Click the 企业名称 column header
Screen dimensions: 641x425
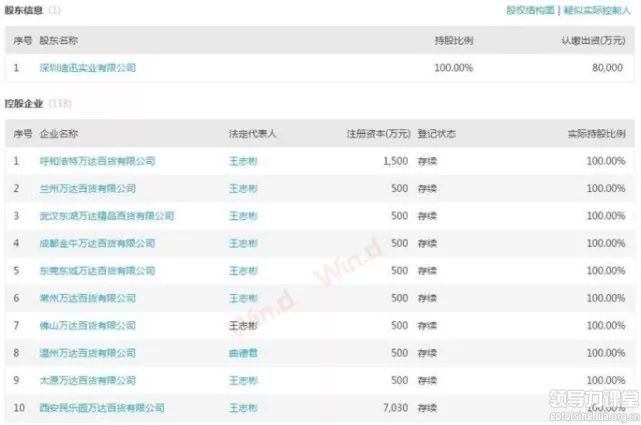pyautogui.click(x=58, y=134)
